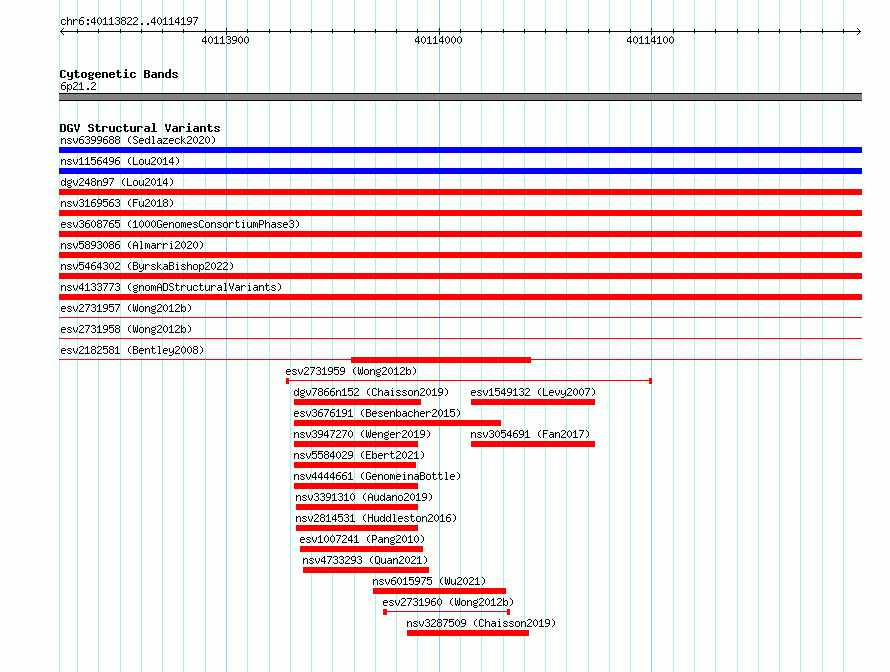Click the red bar under esv3676191
Image resolution: width=890 pixels, height=672 pixels.
click(397, 423)
